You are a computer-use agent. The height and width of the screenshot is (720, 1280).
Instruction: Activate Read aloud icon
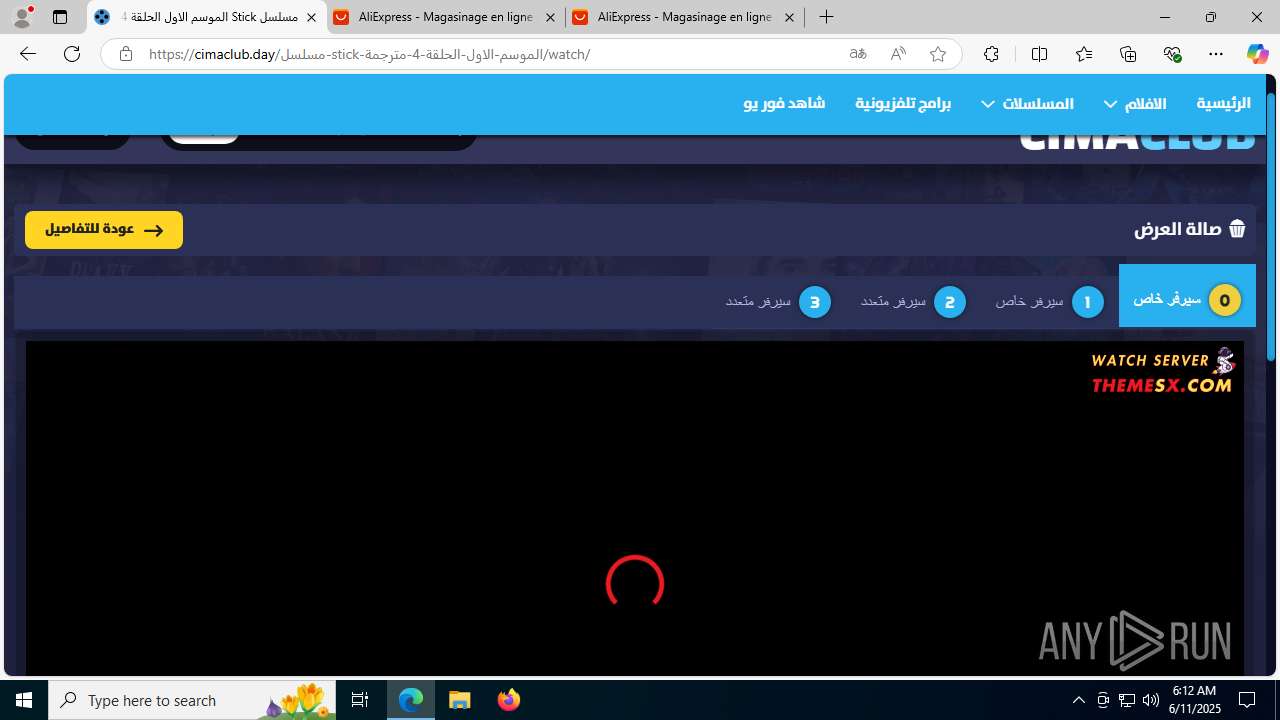898,54
